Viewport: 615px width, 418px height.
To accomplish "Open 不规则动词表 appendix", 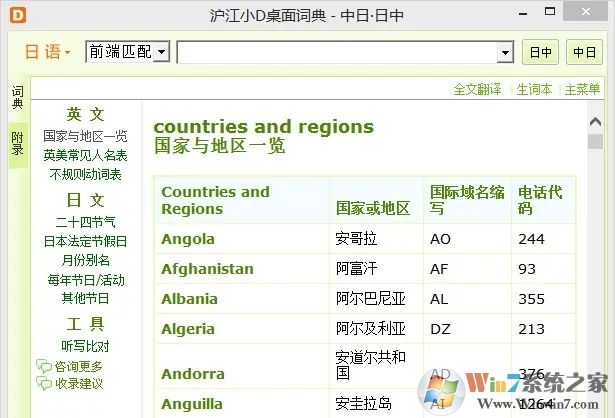I will (86, 174).
